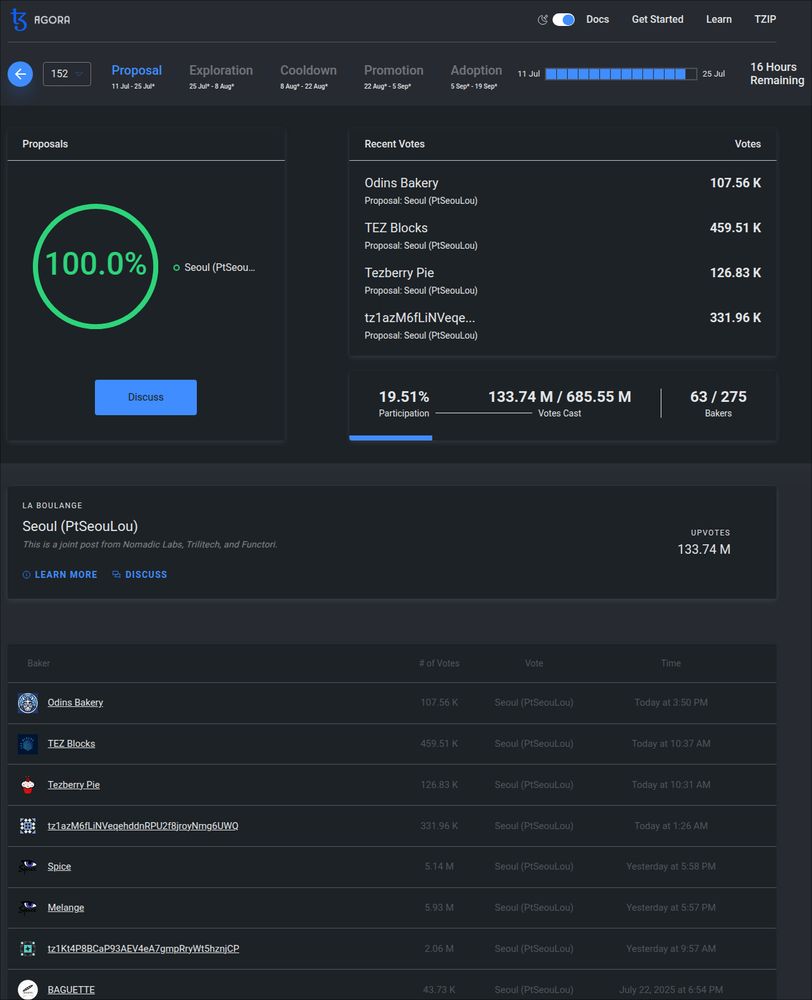Switch to the Cooldown stage tab
Screen dimensions: 812x1000
coord(308,75)
